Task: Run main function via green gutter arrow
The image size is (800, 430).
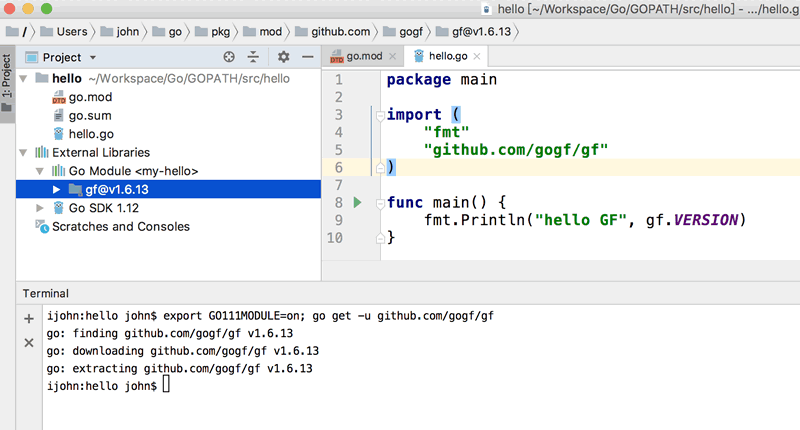Action: click(x=358, y=202)
